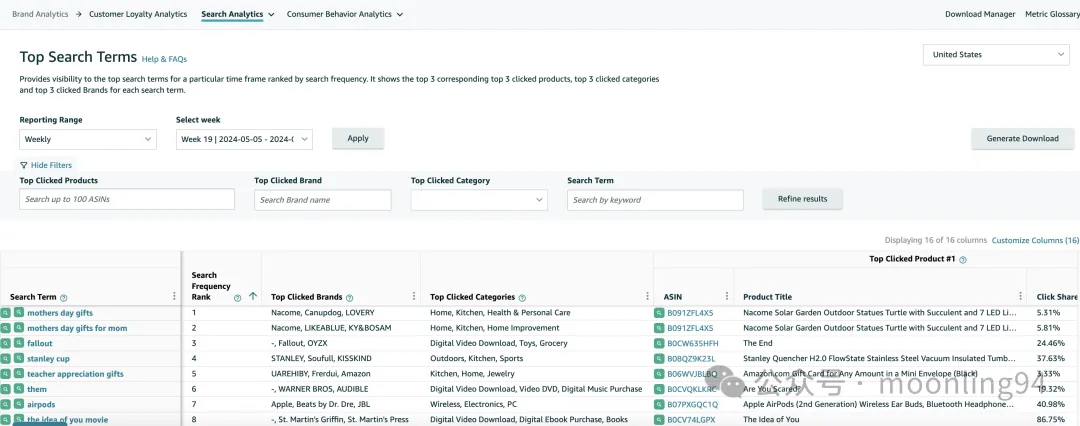The width and height of the screenshot is (1080, 426).
Task: Open the 'fallout' search term link
Action: [x=40, y=343]
